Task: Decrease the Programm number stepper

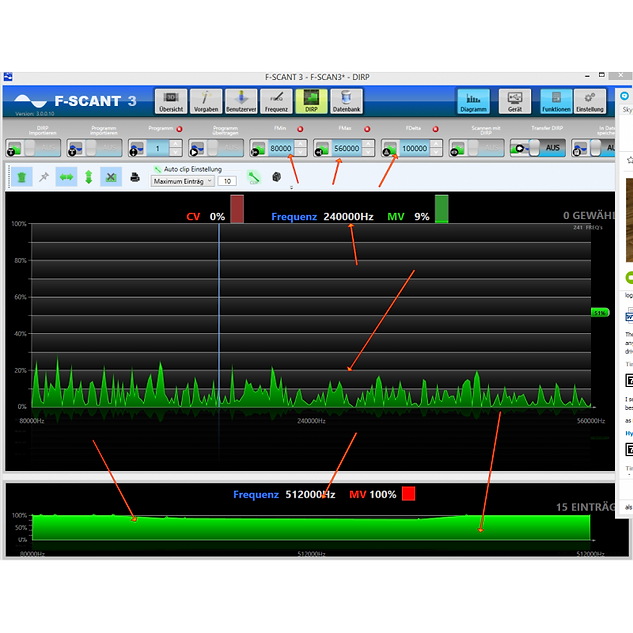Action: (175, 152)
